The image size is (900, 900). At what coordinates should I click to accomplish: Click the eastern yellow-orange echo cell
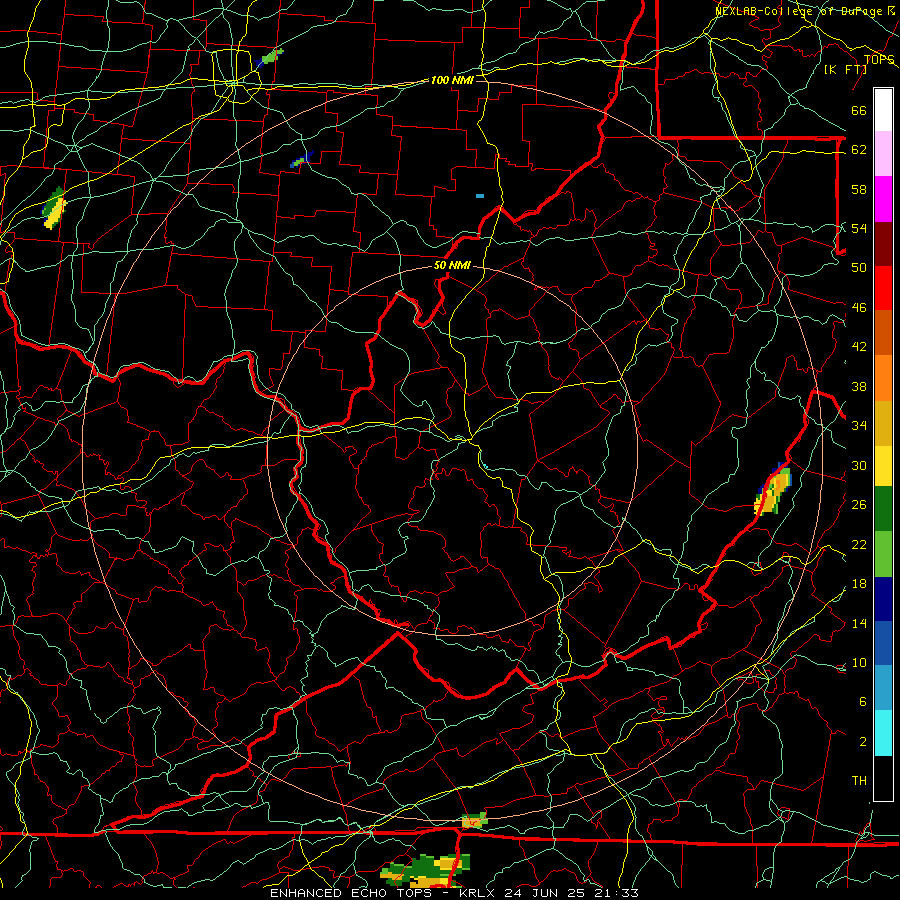point(773,490)
